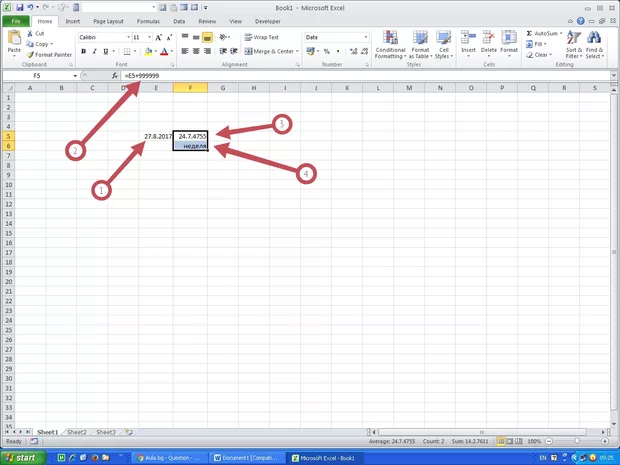
Task: Click the column G header
Action: (223, 88)
